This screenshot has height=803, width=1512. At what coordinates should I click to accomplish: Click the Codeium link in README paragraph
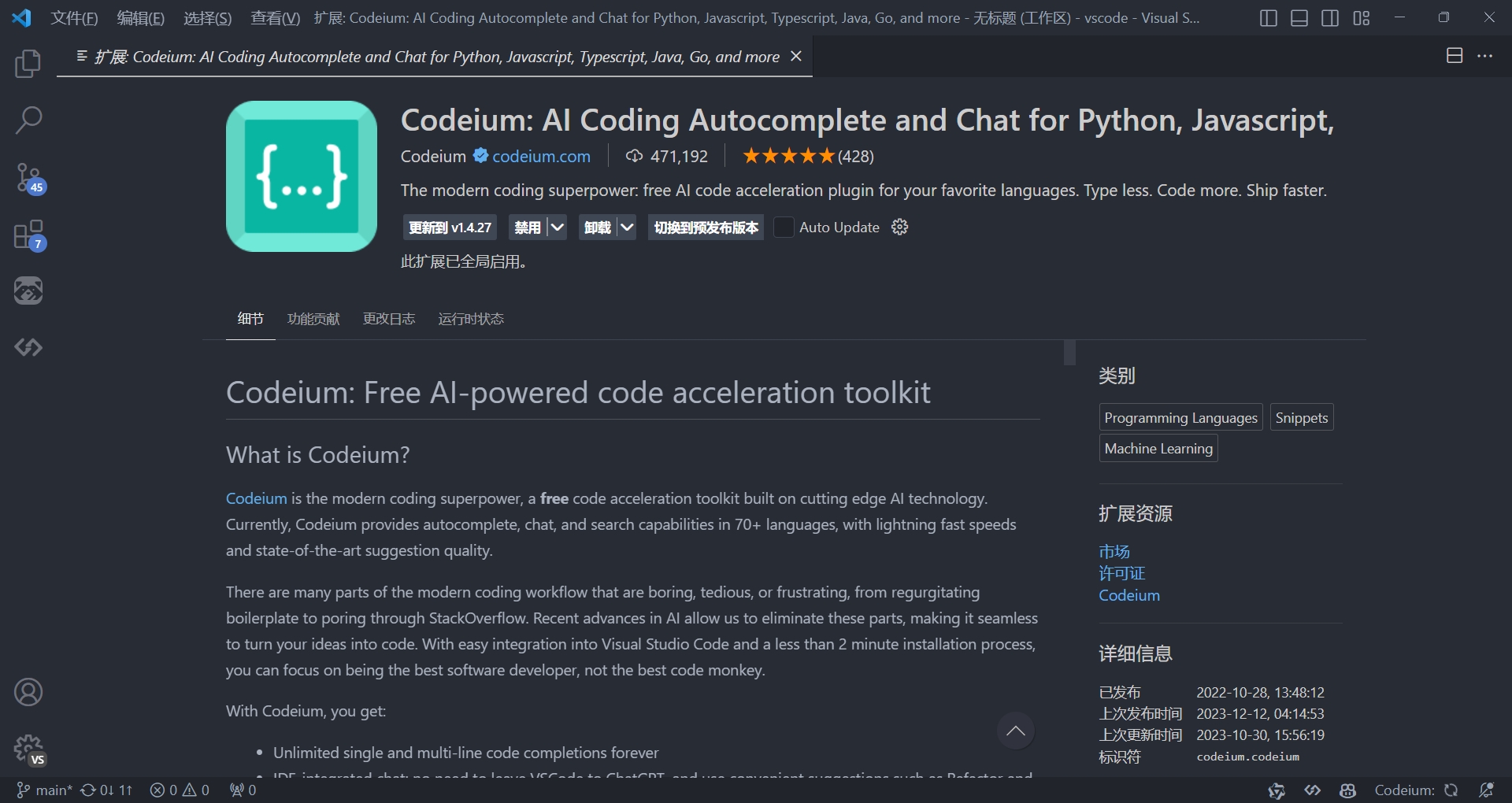point(256,498)
